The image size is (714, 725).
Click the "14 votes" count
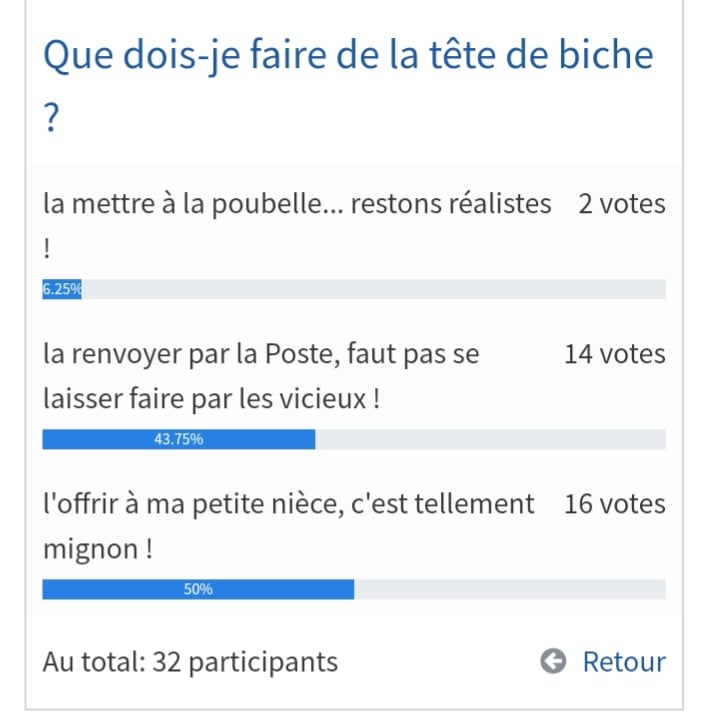pyautogui.click(x=614, y=354)
